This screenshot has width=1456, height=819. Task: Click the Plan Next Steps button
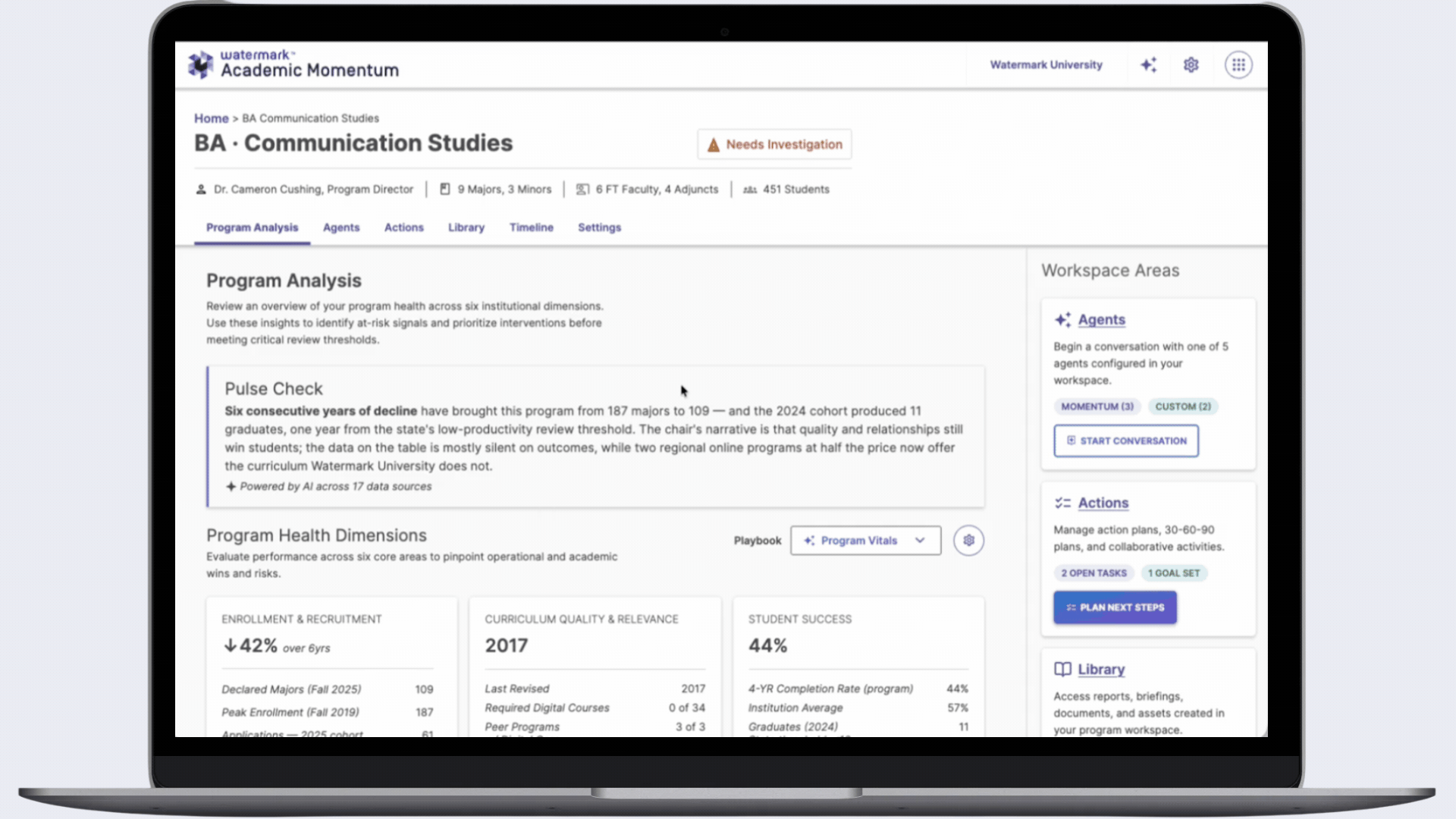point(1115,607)
